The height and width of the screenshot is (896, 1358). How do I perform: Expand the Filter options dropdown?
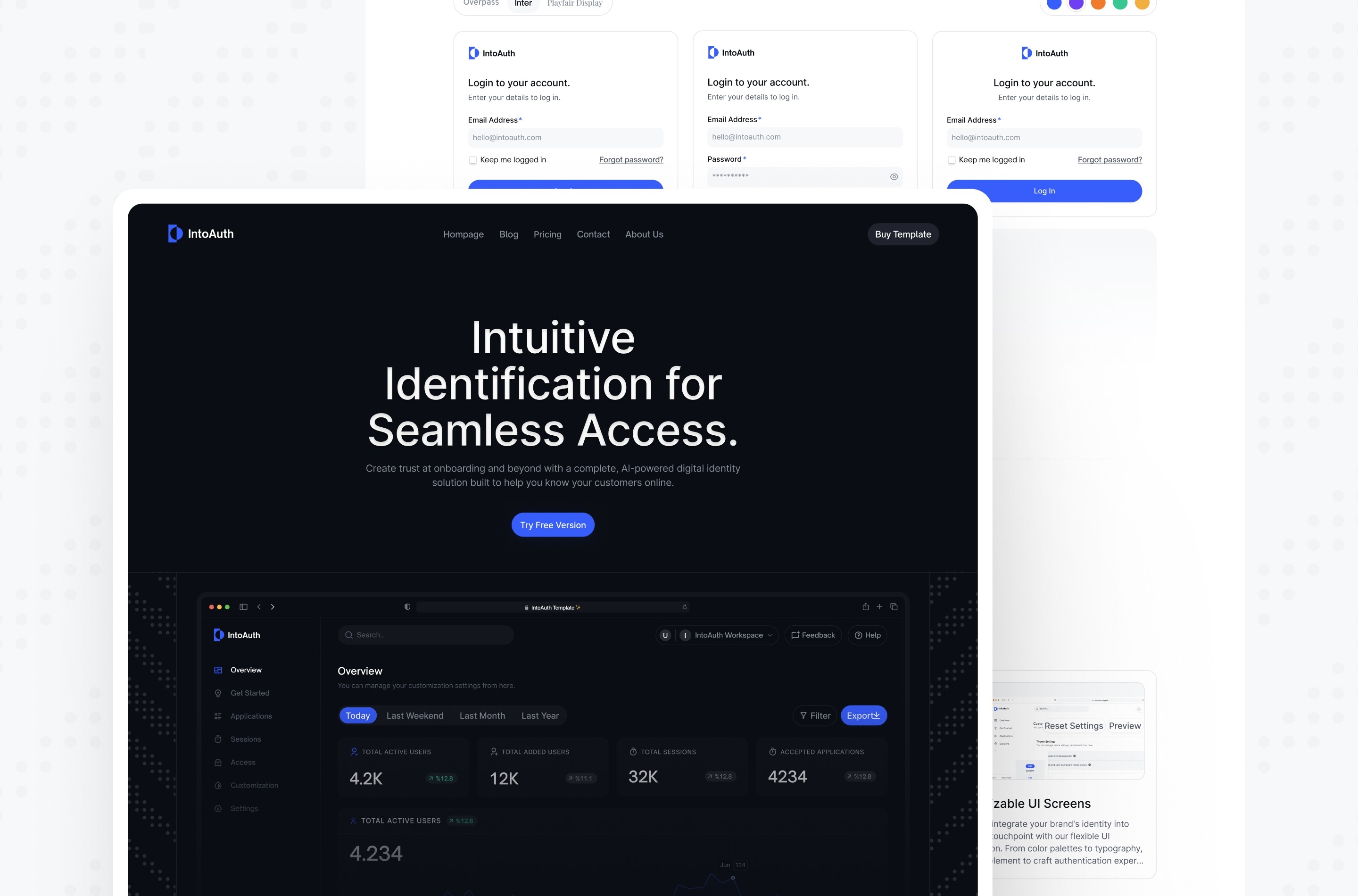pos(815,716)
